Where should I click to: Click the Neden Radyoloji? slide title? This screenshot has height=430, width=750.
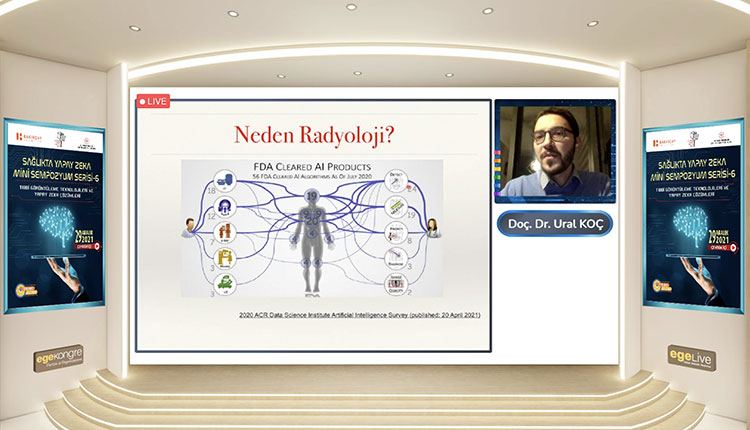pos(311,135)
